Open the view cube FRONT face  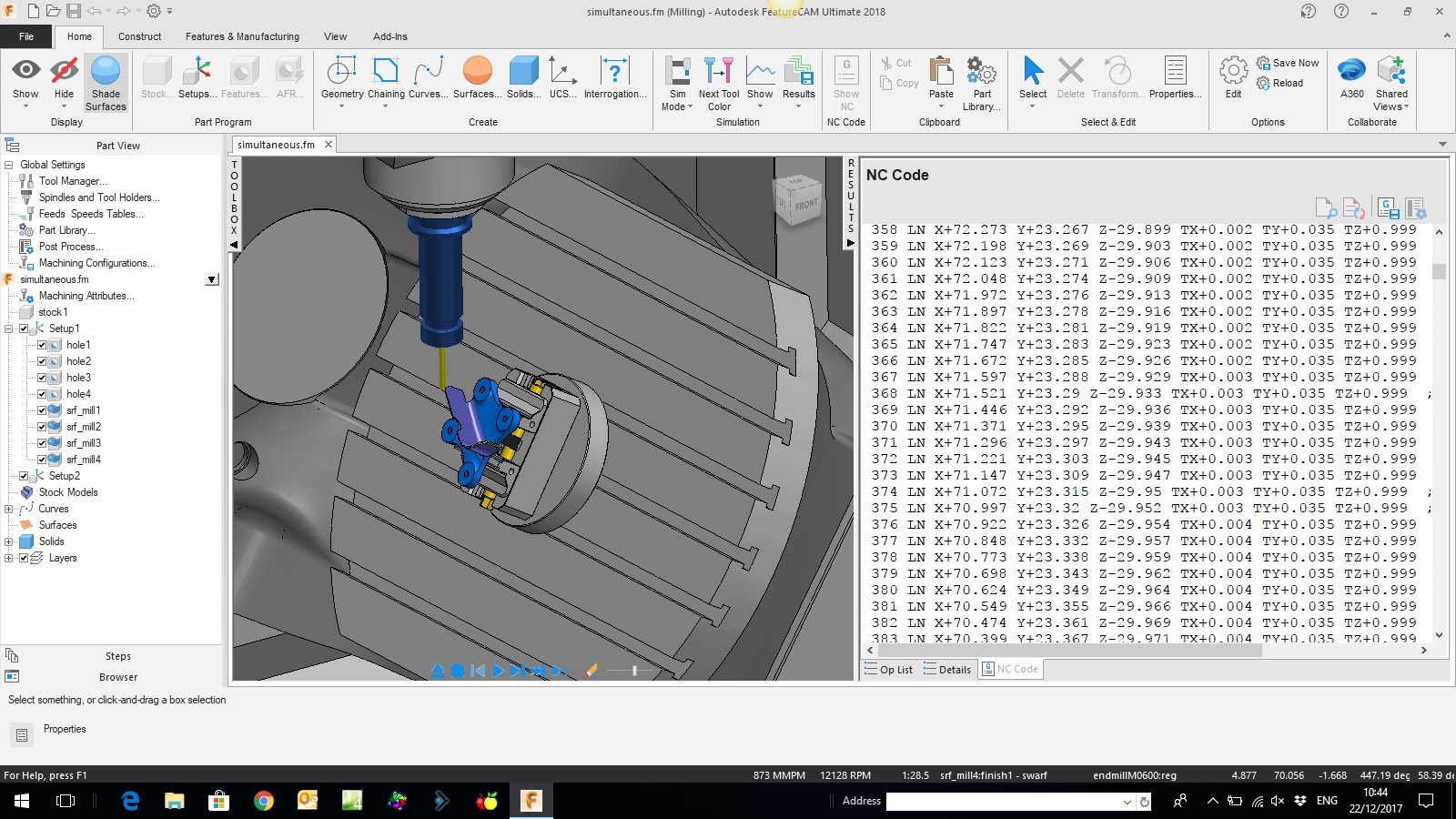tap(806, 204)
